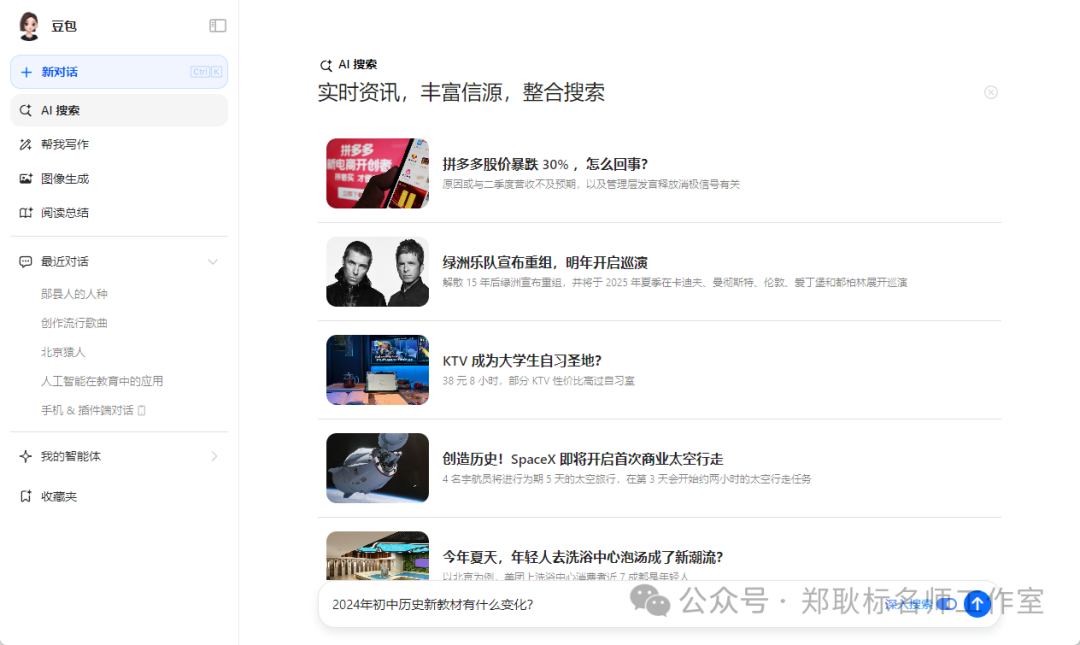The image size is (1080, 645).
Task: Send the query with blue arrow button
Action: pos(977,604)
